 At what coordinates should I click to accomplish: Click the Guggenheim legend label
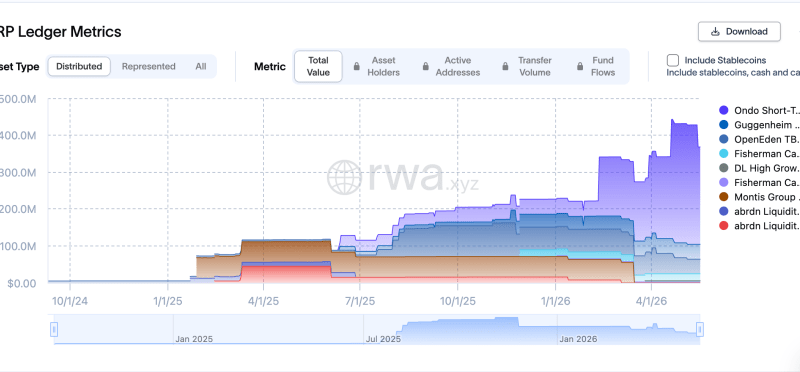[767, 125]
